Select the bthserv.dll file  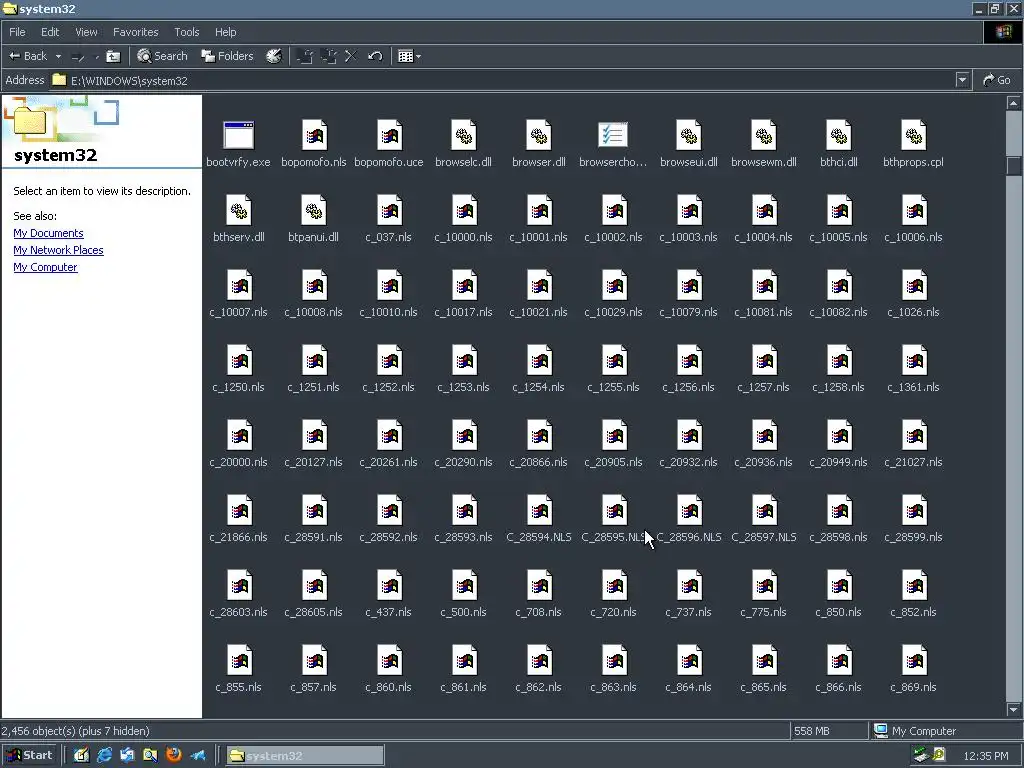pyautogui.click(x=238, y=219)
